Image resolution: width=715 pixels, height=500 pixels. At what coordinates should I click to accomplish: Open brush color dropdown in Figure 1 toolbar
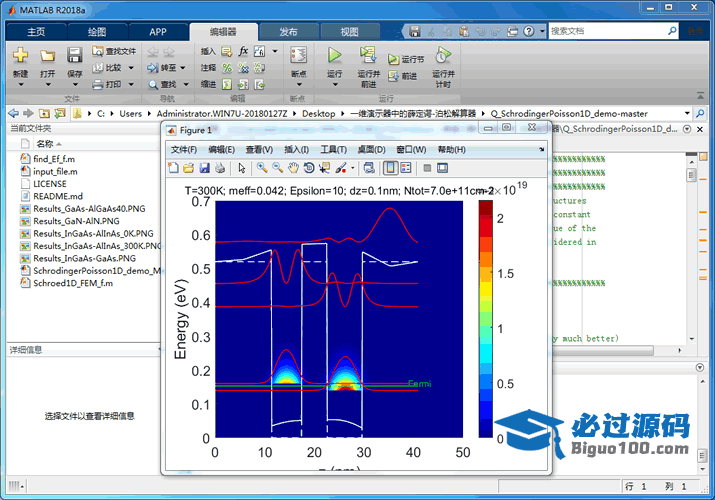click(352, 168)
